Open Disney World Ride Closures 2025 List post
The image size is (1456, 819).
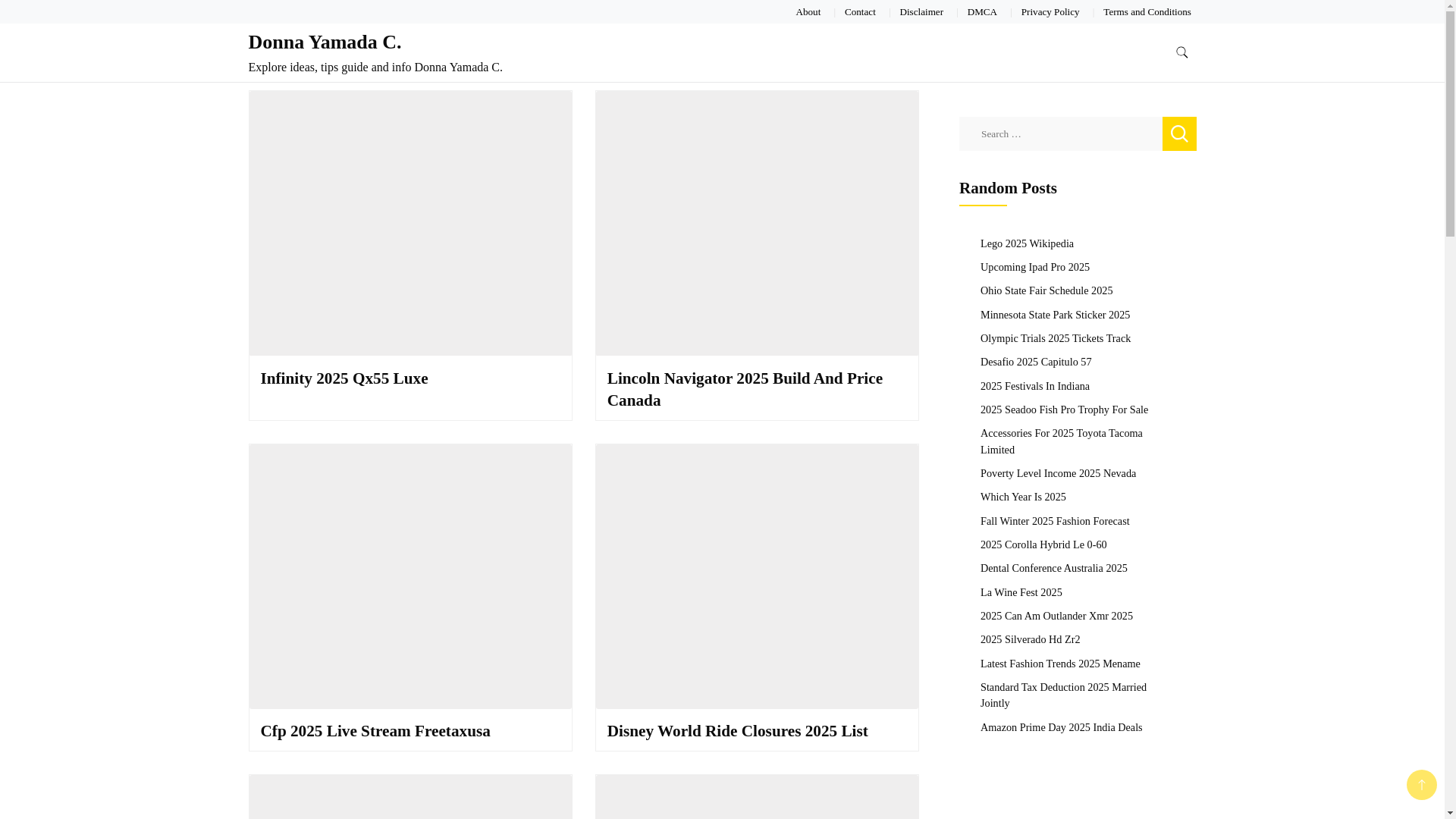737,731
